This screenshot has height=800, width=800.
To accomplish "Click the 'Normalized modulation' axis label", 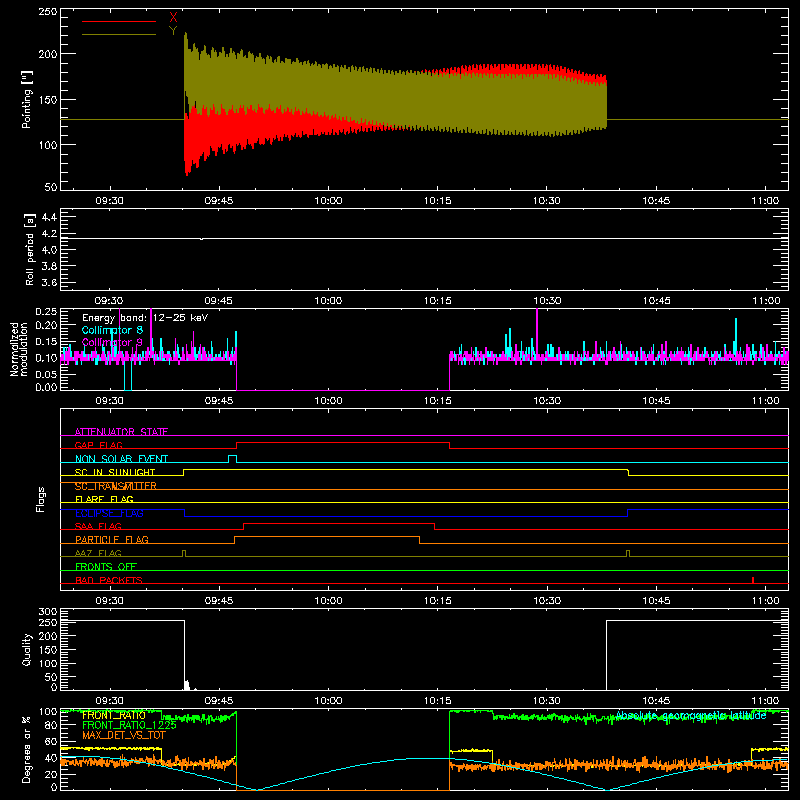I will [x=19, y=349].
